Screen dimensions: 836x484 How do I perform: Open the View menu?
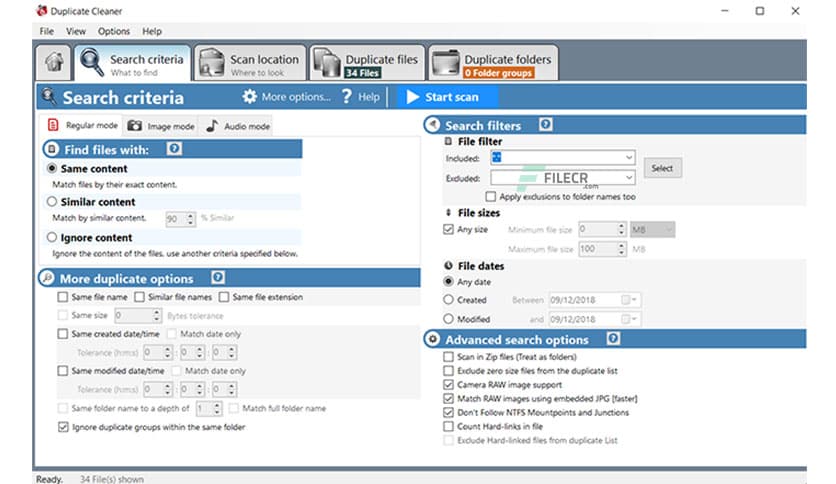[x=76, y=31]
